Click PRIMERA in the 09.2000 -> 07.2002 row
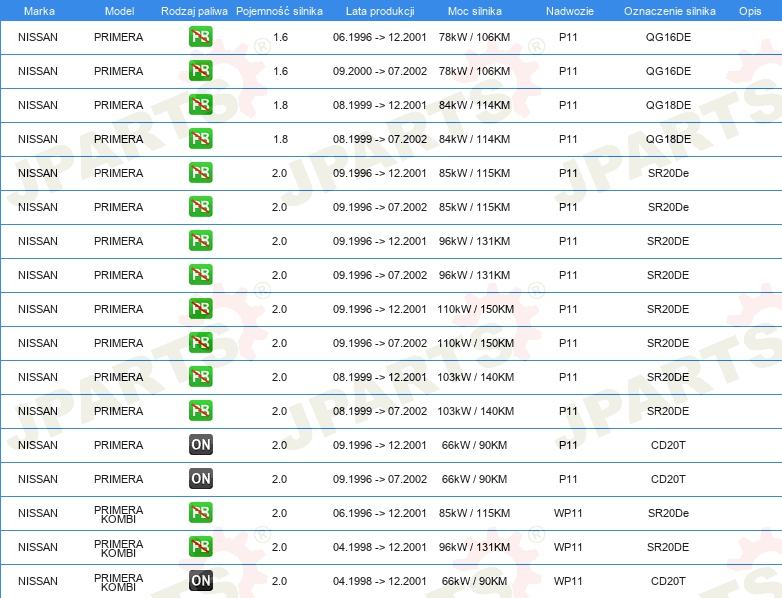The width and height of the screenshot is (782, 598). (118, 71)
